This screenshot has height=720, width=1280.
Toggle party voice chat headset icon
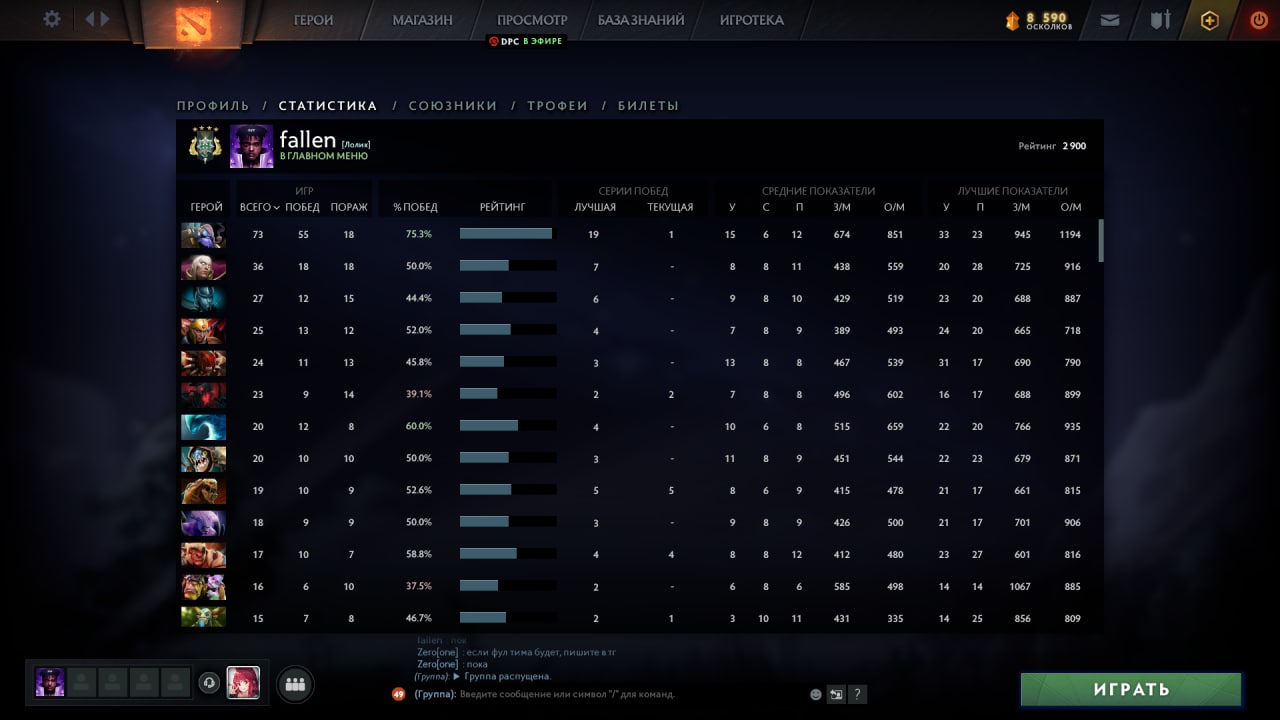(209, 682)
